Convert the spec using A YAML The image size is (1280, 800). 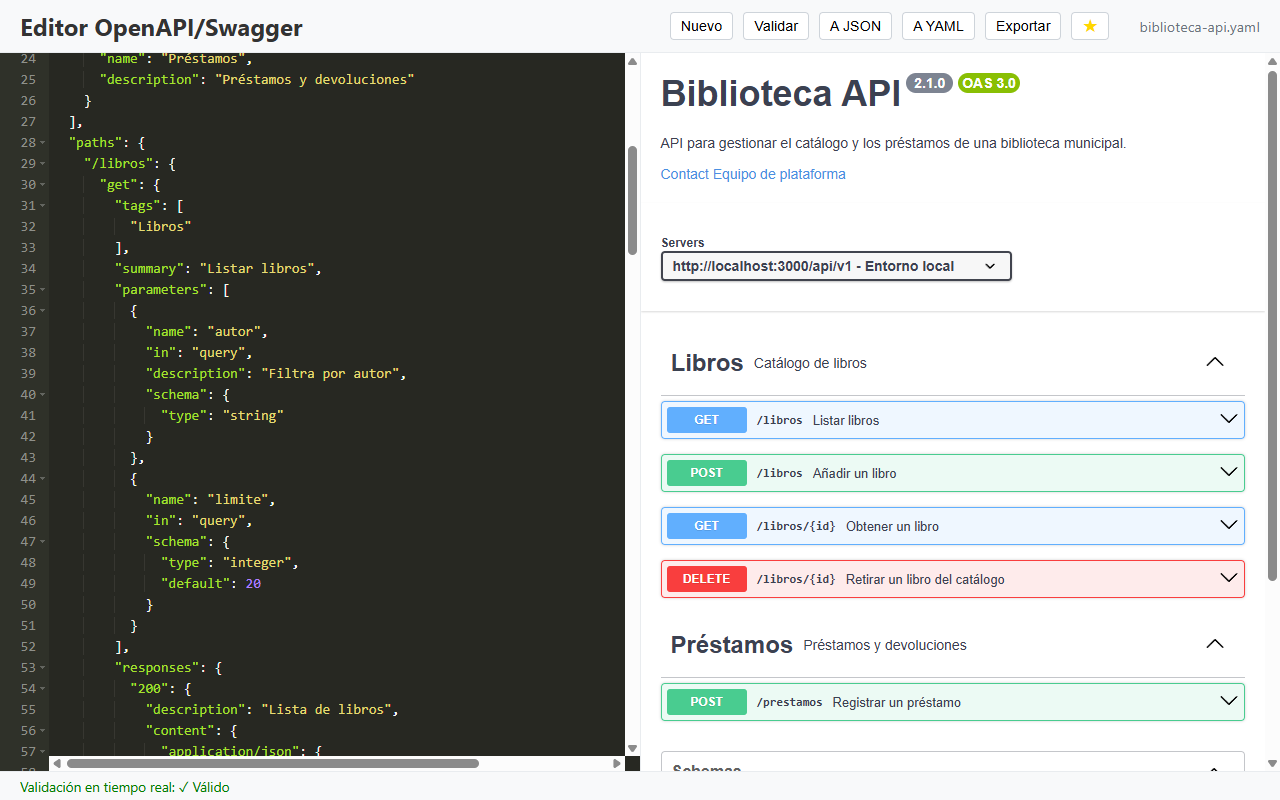point(938,26)
